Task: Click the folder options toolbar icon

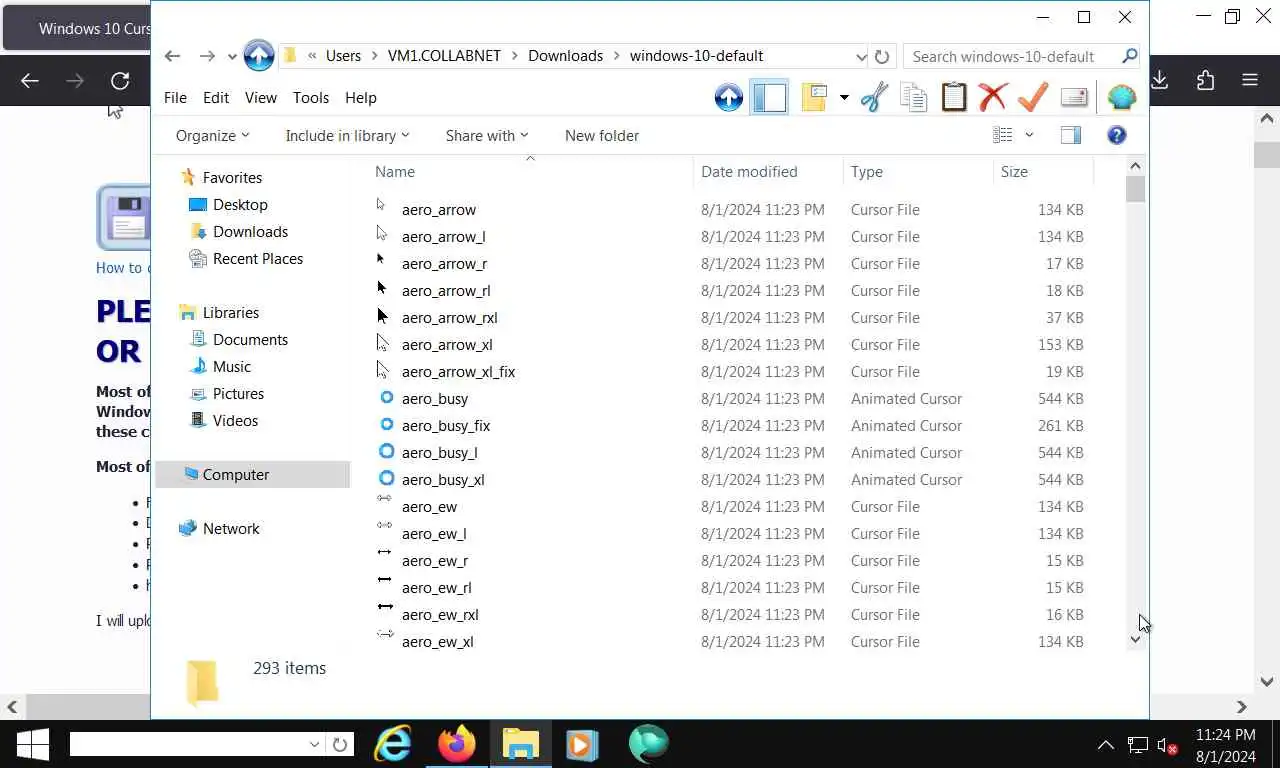Action: pyautogui.click(x=816, y=97)
